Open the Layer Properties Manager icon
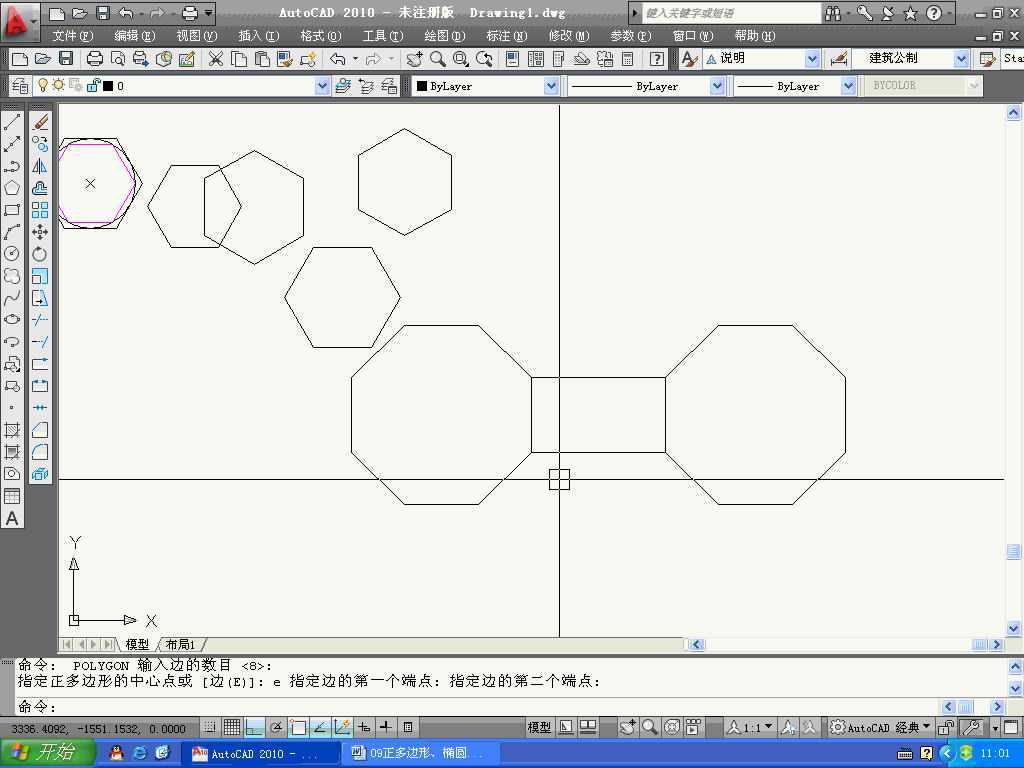This screenshot has width=1024, height=768. point(20,86)
